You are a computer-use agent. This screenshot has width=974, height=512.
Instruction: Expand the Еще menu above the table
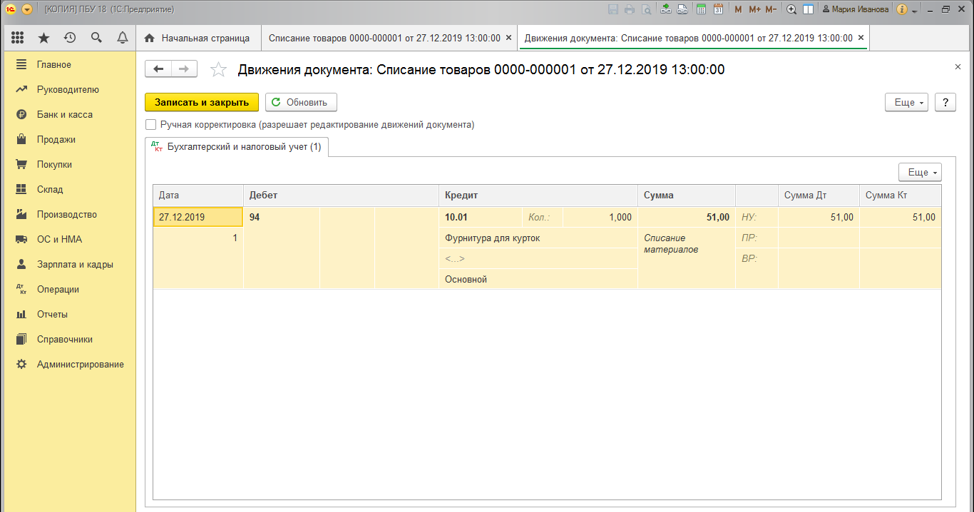[x=919, y=172]
